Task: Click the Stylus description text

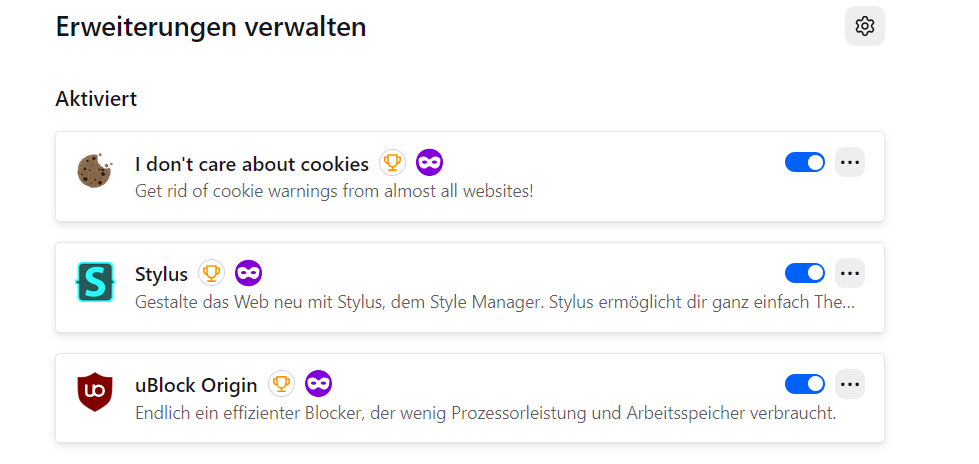Action: pyautogui.click(x=495, y=300)
